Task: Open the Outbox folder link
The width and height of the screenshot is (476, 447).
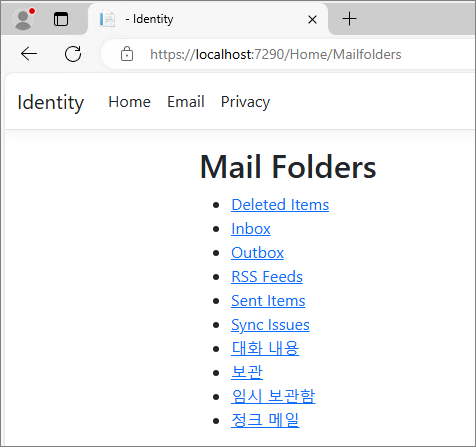Action: [257, 253]
